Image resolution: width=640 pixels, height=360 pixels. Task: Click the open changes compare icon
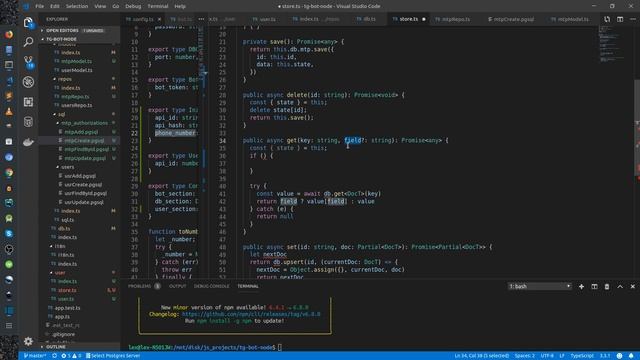click(x=607, y=19)
